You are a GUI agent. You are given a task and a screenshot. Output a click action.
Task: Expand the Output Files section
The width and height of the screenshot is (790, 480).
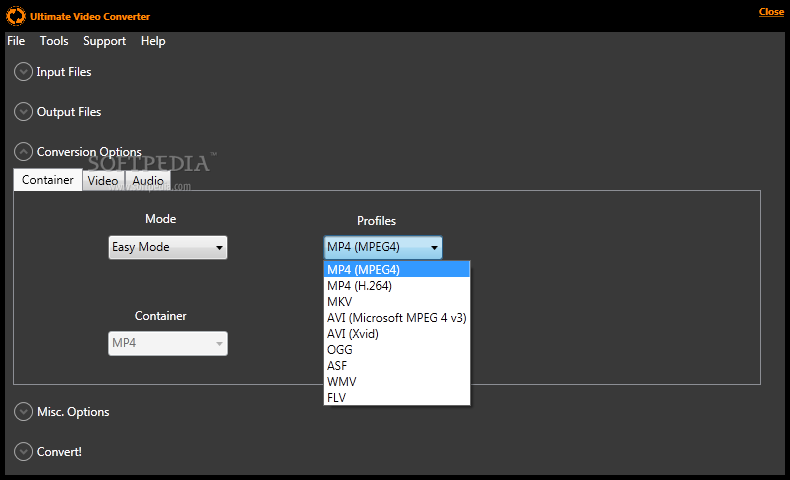23,111
